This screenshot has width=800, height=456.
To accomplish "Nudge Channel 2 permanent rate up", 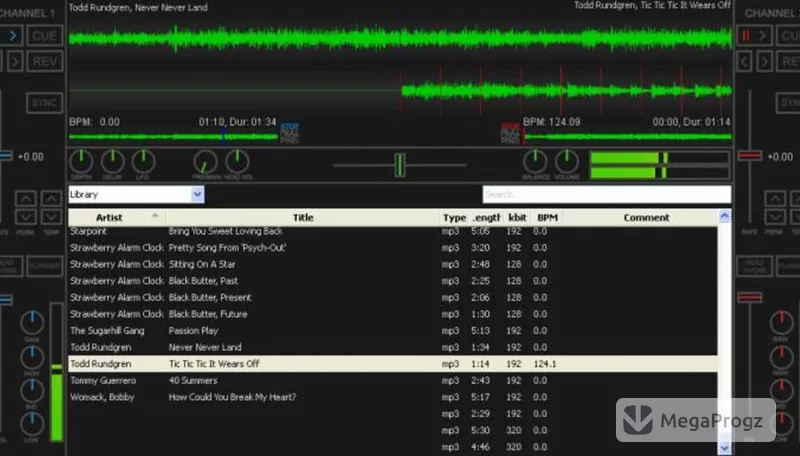I will coord(775,198).
